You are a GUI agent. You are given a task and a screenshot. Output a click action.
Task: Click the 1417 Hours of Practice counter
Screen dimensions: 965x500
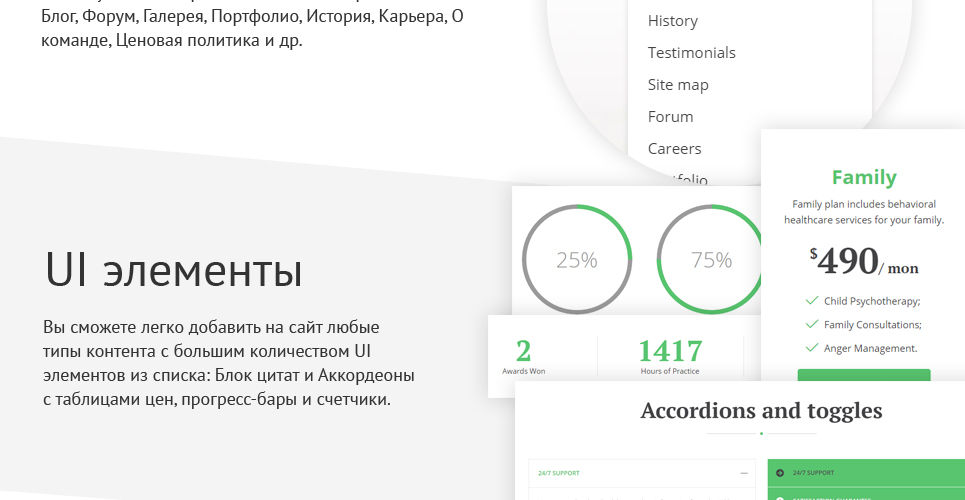tap(670, 357)
